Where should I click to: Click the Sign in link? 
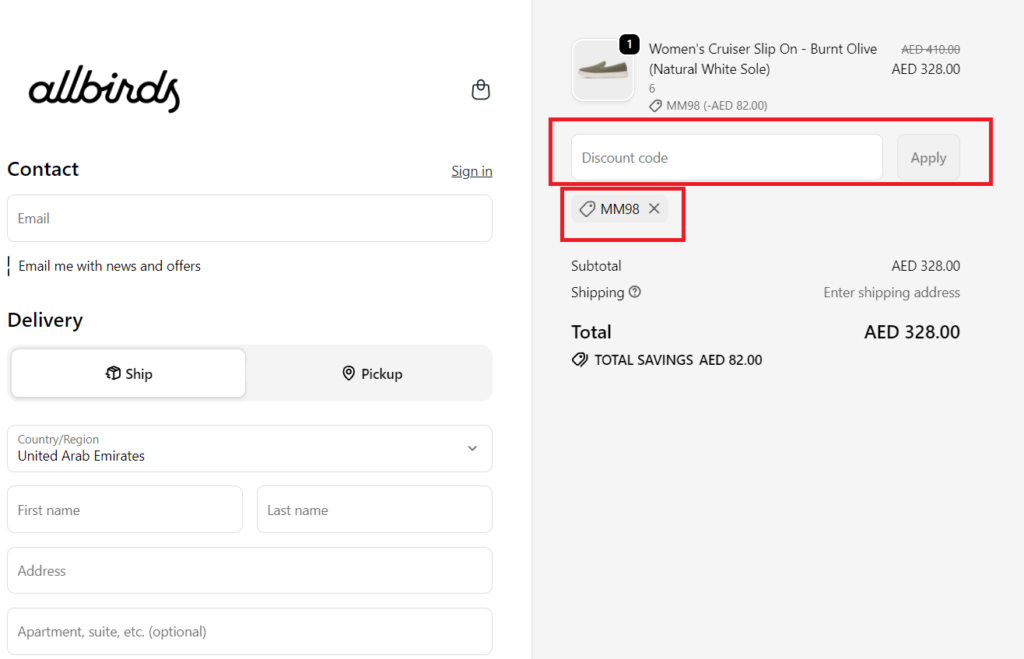click(472, 171)
